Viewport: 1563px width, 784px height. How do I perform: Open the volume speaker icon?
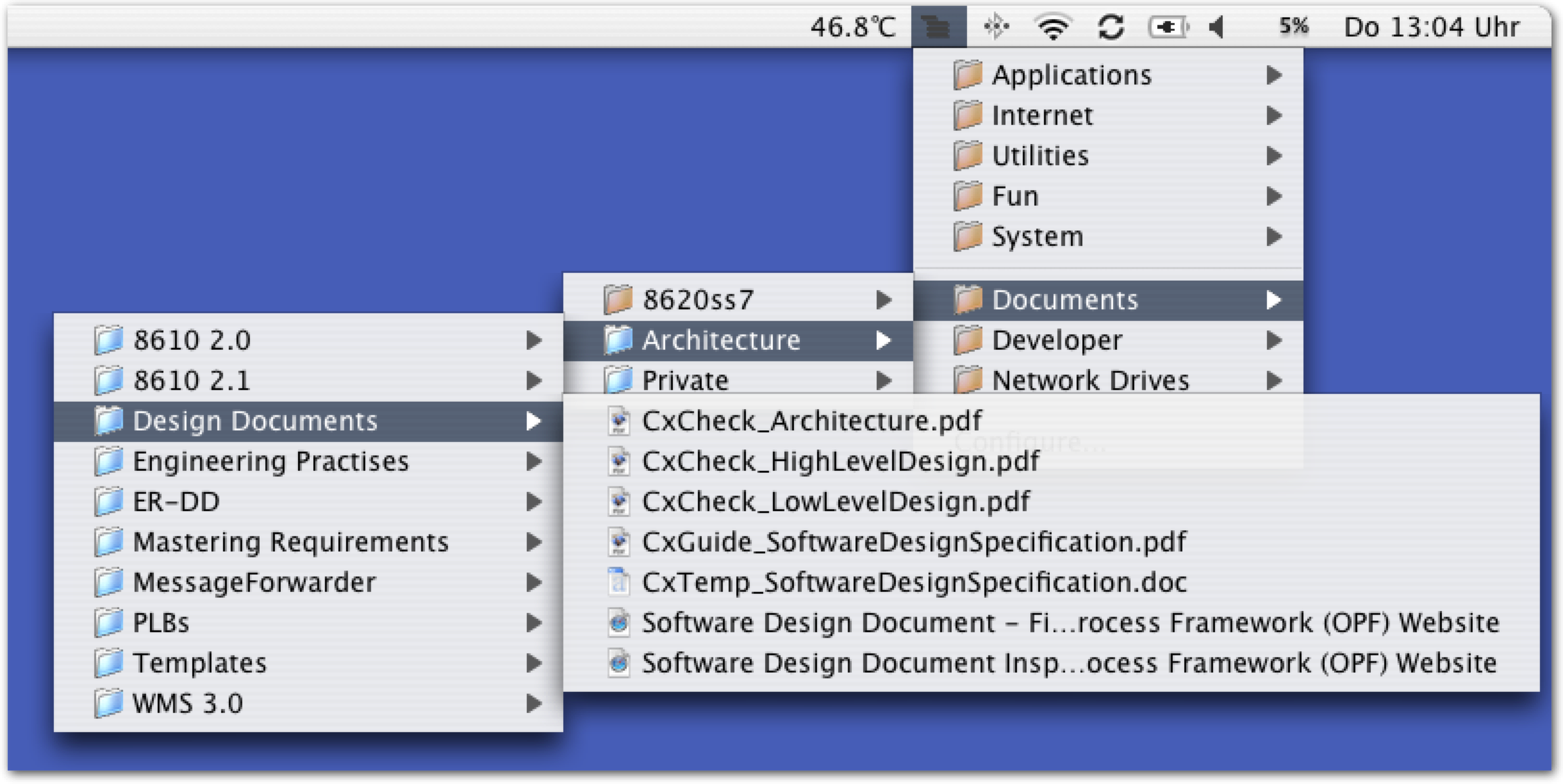pos(1218,27)
